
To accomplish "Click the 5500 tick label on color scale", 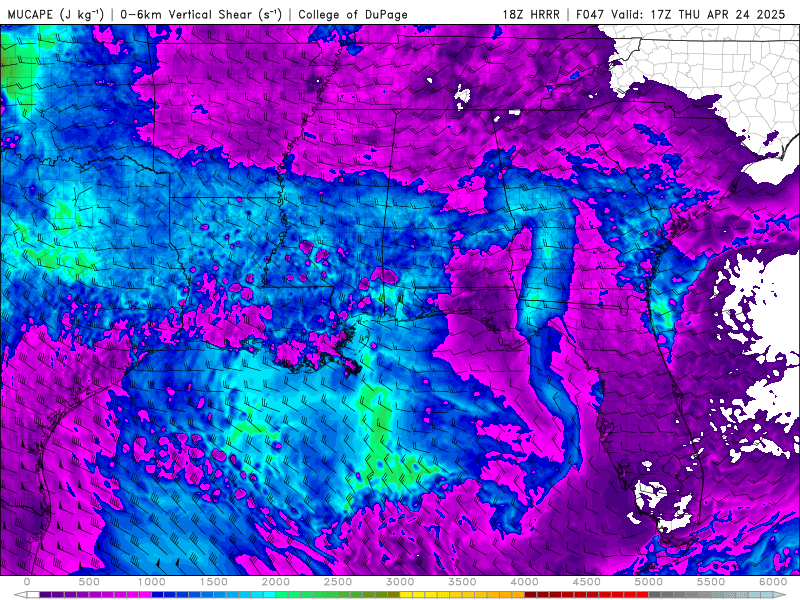I will click(x=711, y=582).
